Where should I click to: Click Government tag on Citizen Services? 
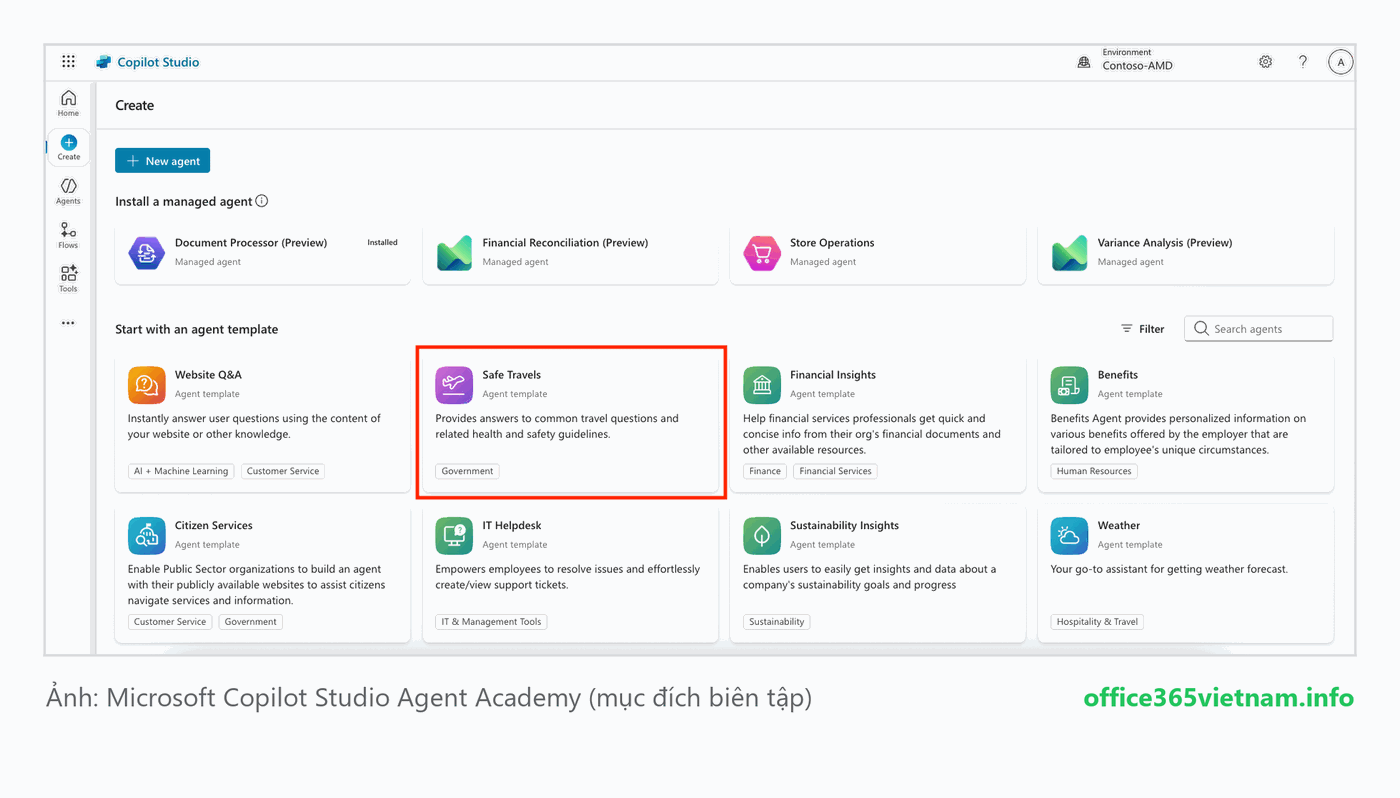[250, 622]
